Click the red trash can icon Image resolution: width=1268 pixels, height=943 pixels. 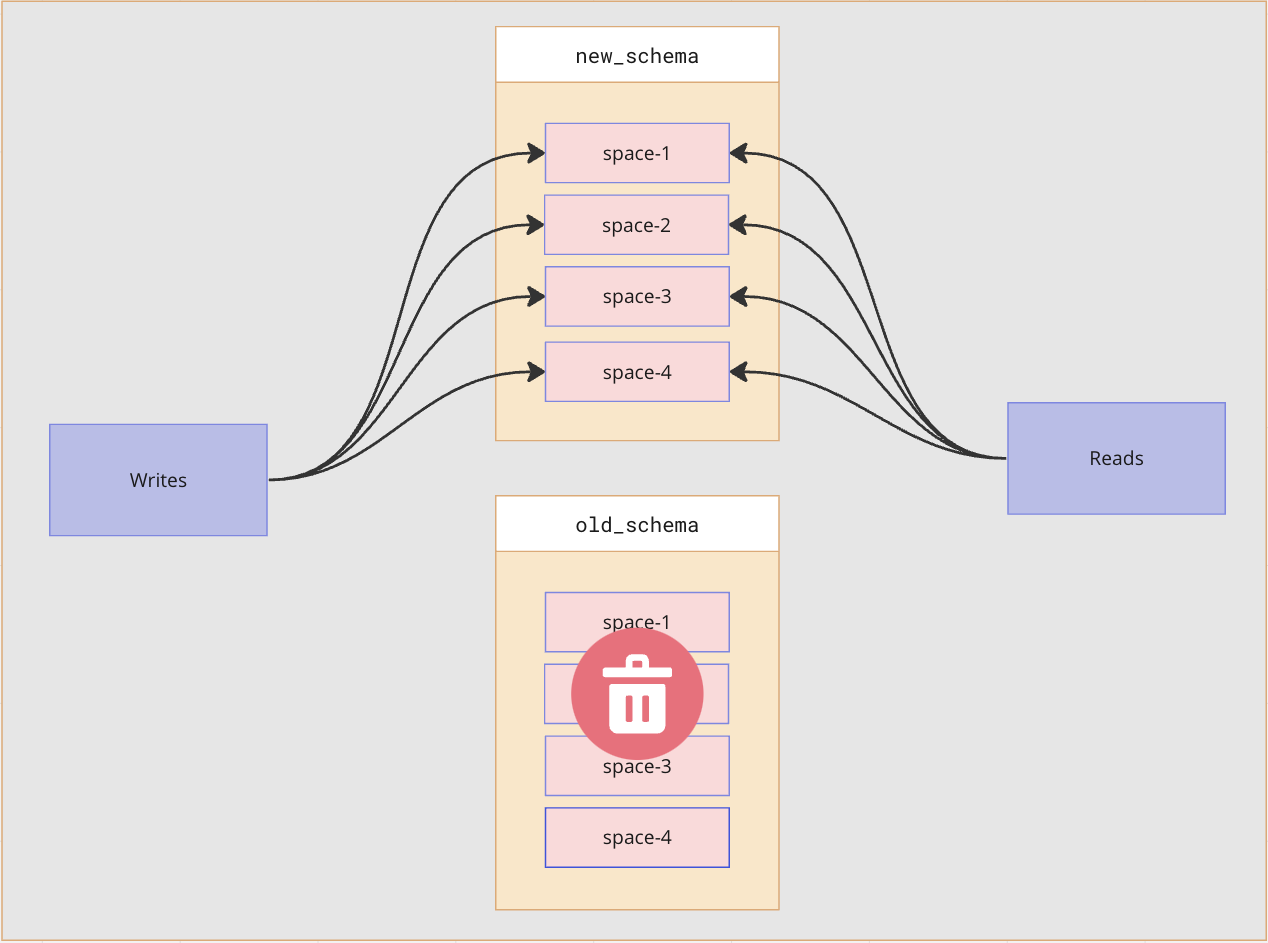(x=637, y=693)
